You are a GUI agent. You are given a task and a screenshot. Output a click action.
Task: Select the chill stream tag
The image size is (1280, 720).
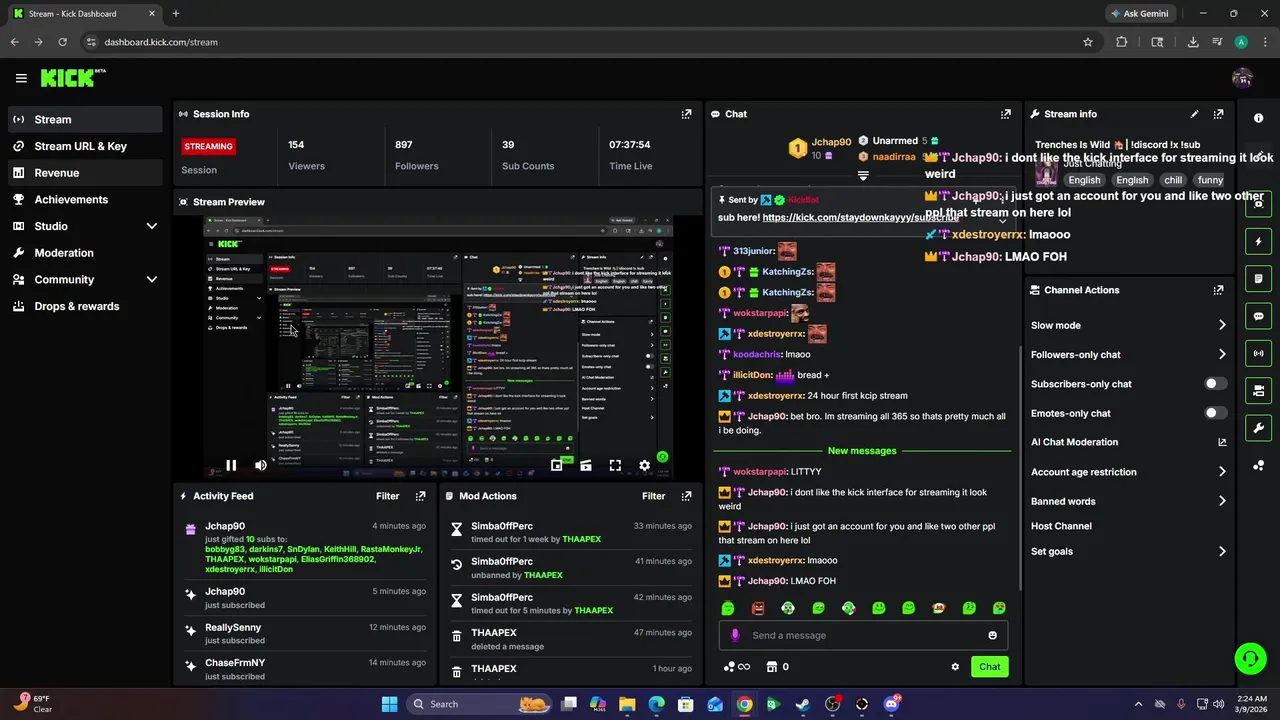1173,180
